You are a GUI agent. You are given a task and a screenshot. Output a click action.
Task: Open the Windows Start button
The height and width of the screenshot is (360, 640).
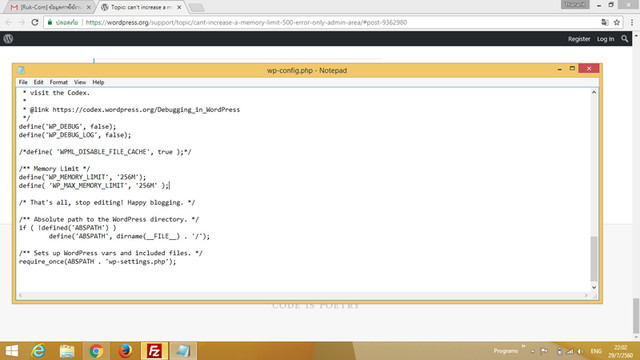[12, 351]
